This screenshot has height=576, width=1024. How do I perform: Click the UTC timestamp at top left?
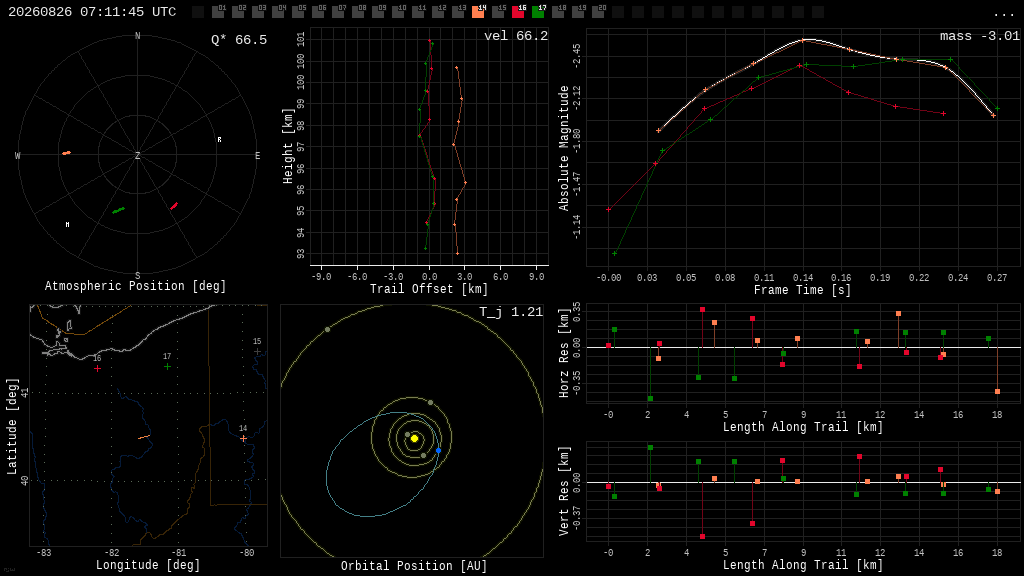tap(92, 12)
